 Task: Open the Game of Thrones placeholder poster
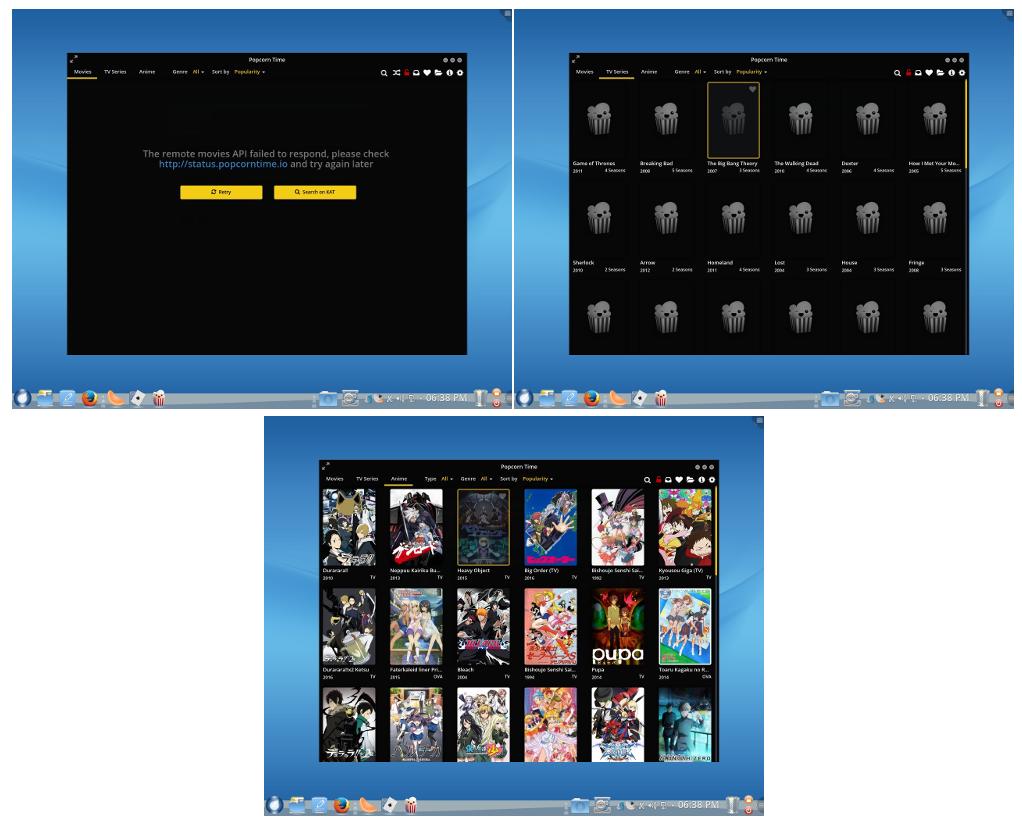tap(599, 120)
